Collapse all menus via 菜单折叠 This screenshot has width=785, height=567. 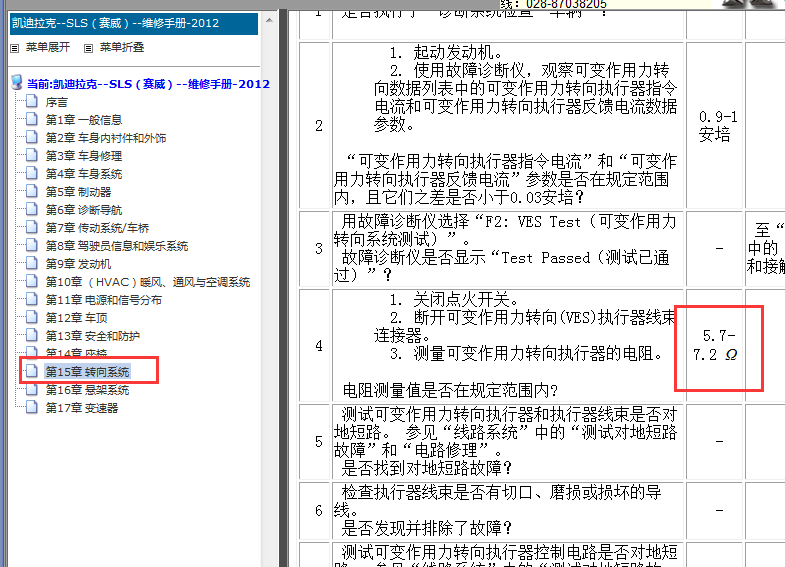pyautogui.click(x=122, y=48)
